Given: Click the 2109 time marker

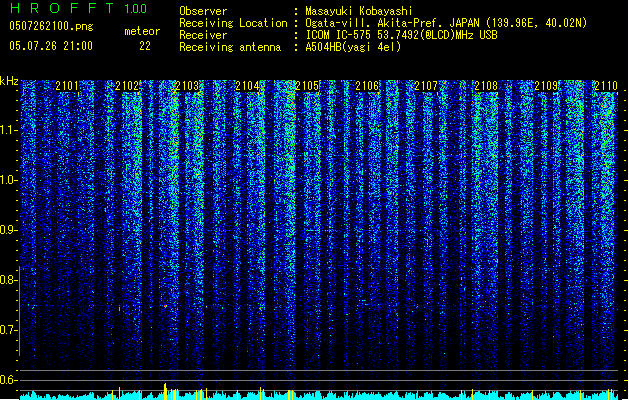Looking at the screenshot, I should 546,86.
